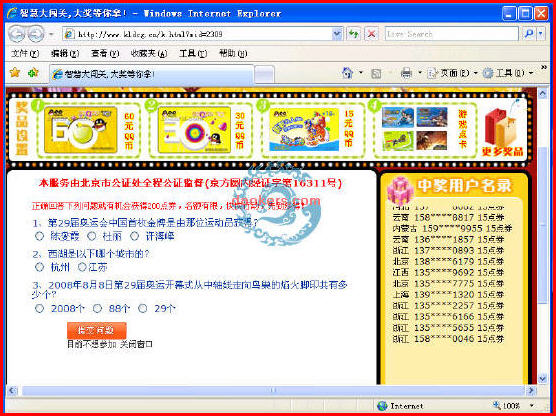This screenshot has height=416, width=556.
Task: Click the red Stop loading icon
Action: 372,34
